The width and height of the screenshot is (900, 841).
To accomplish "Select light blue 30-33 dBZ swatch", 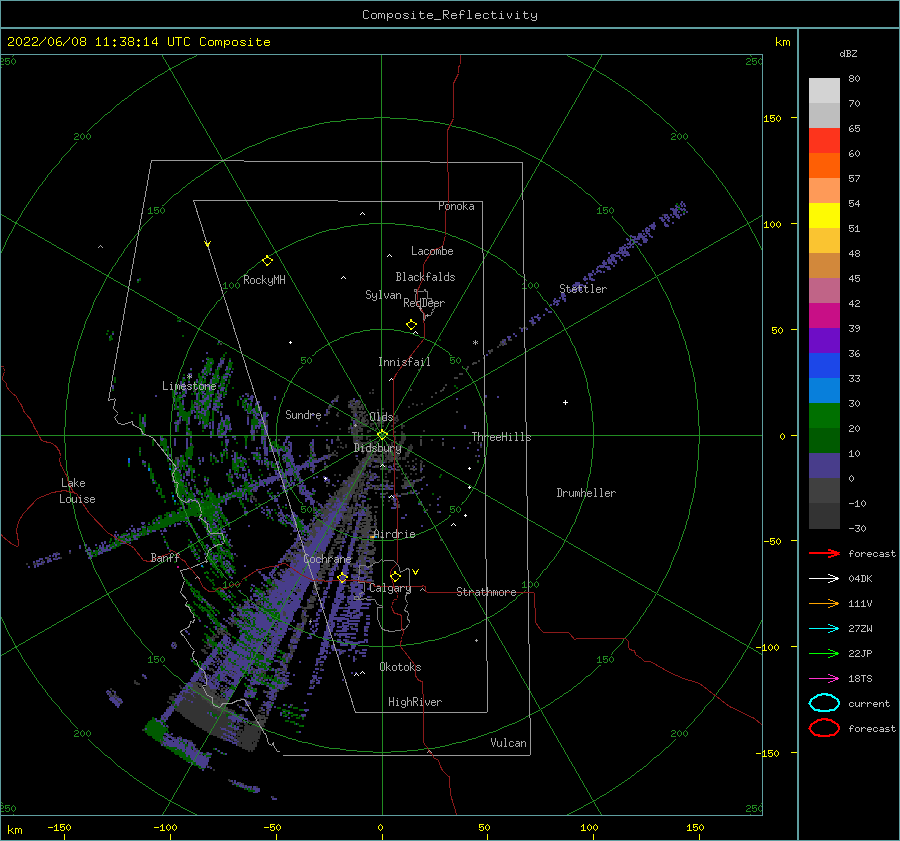I will point(824,391).
